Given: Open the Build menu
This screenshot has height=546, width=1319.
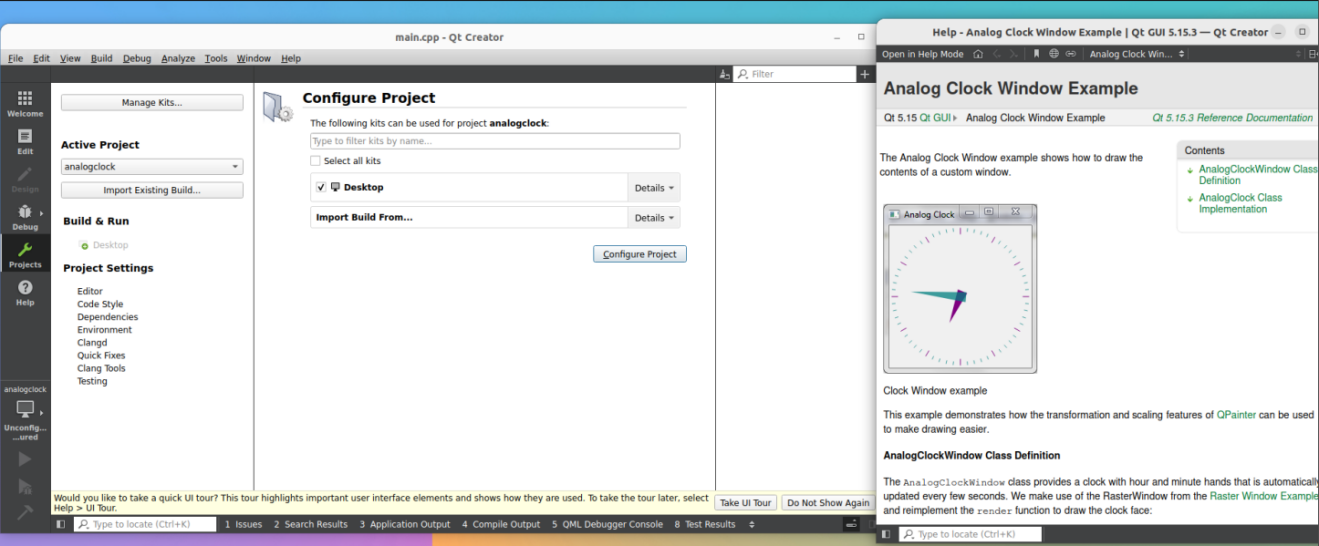Looking at the screenshot, I should pyautogui.click(x=102, y=58).
